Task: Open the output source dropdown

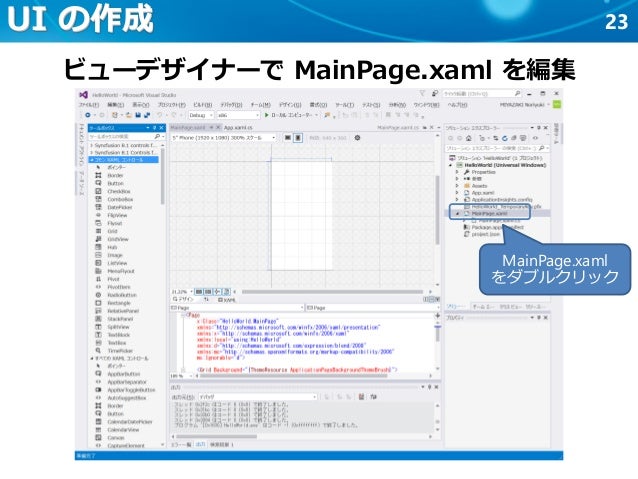Action: click(258, 396)
